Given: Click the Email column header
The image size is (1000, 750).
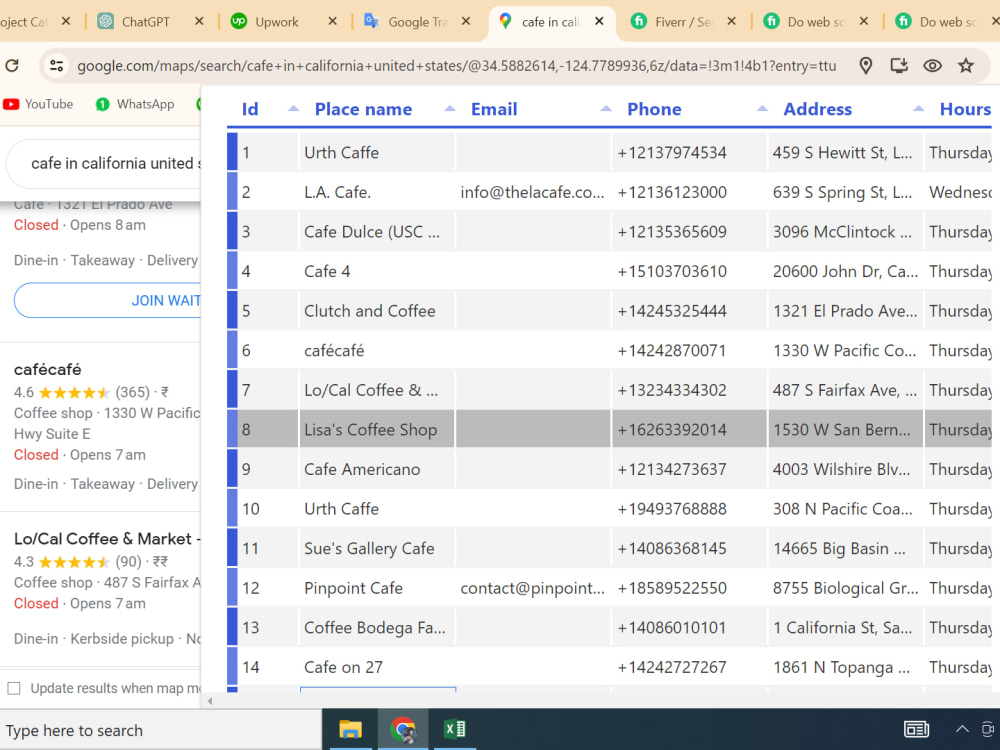Looking at the screenshot, I should pyautogui.click(x=494, y=109).
